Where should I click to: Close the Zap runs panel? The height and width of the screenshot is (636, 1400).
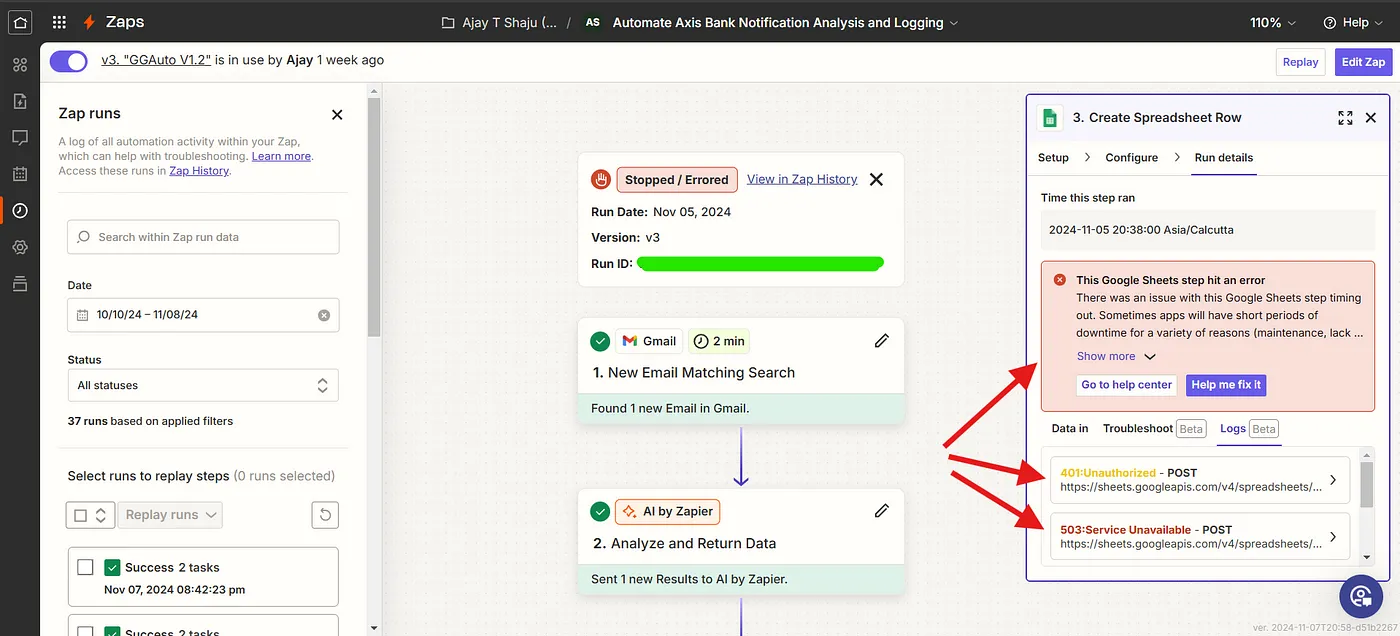[337, 114]
